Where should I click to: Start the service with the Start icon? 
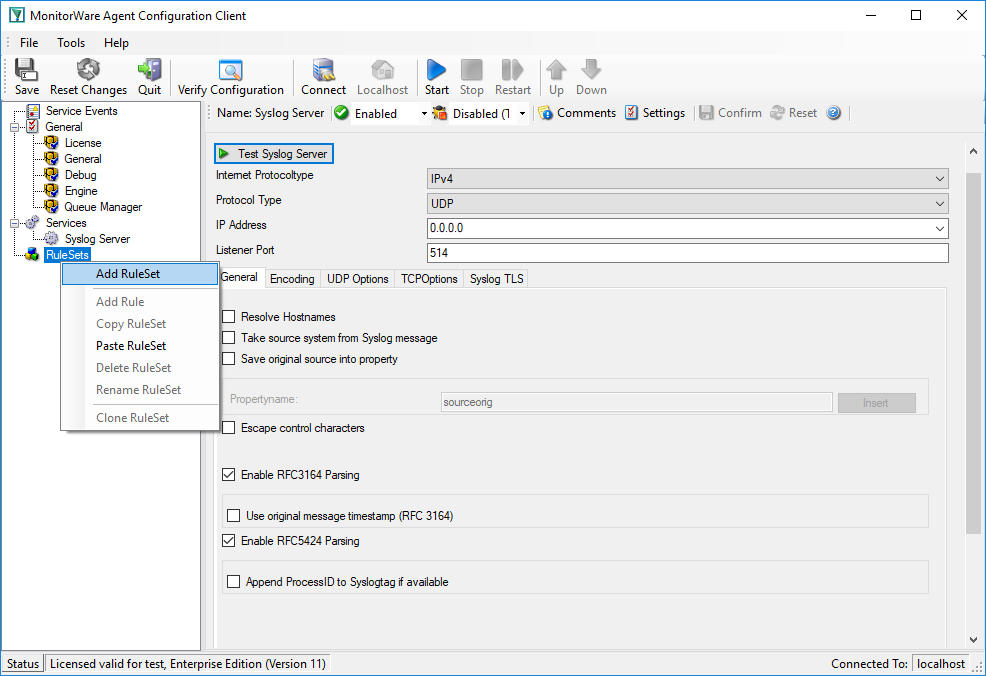436,77
